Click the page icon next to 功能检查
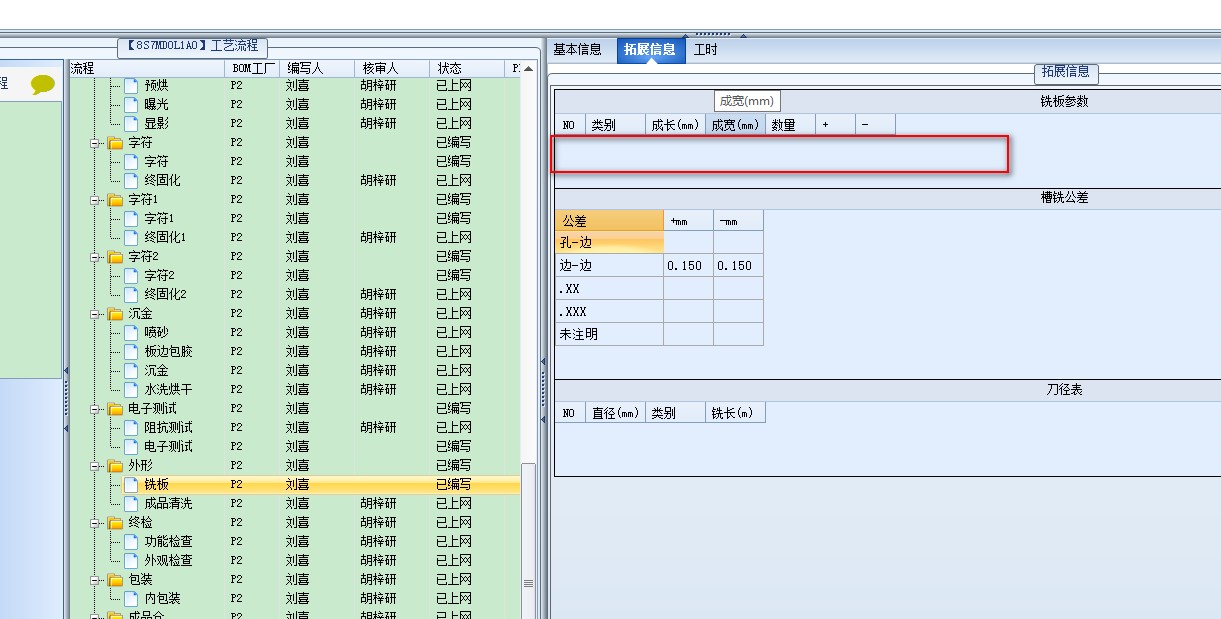Image resolution: width=1221 pixels, height=619 pixels. [x=131, y=542]
